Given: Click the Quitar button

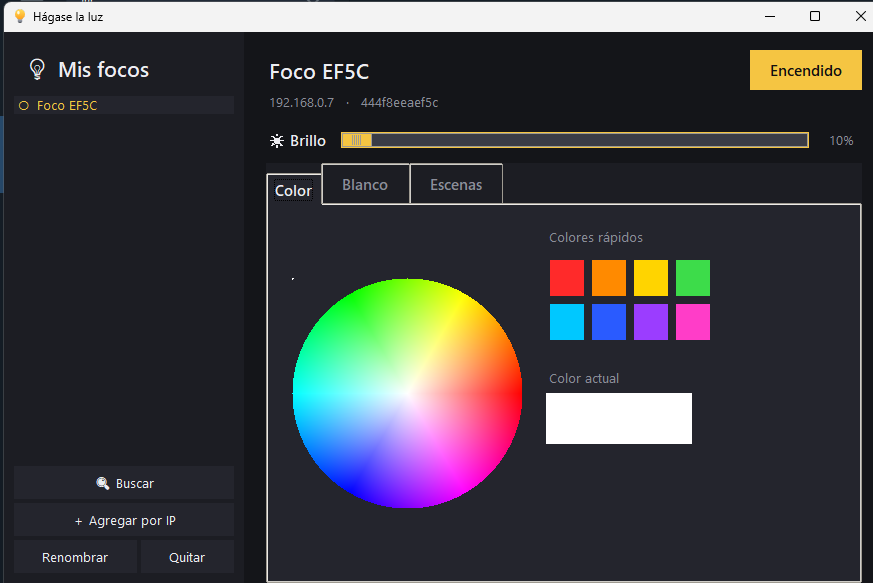Looking at the screenshot, I should pos(187,557).
